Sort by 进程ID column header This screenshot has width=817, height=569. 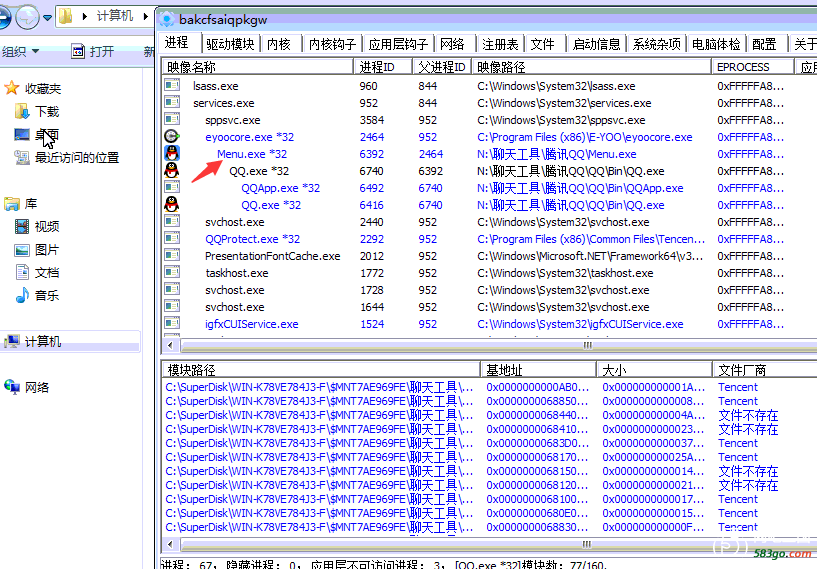[383, 67]
